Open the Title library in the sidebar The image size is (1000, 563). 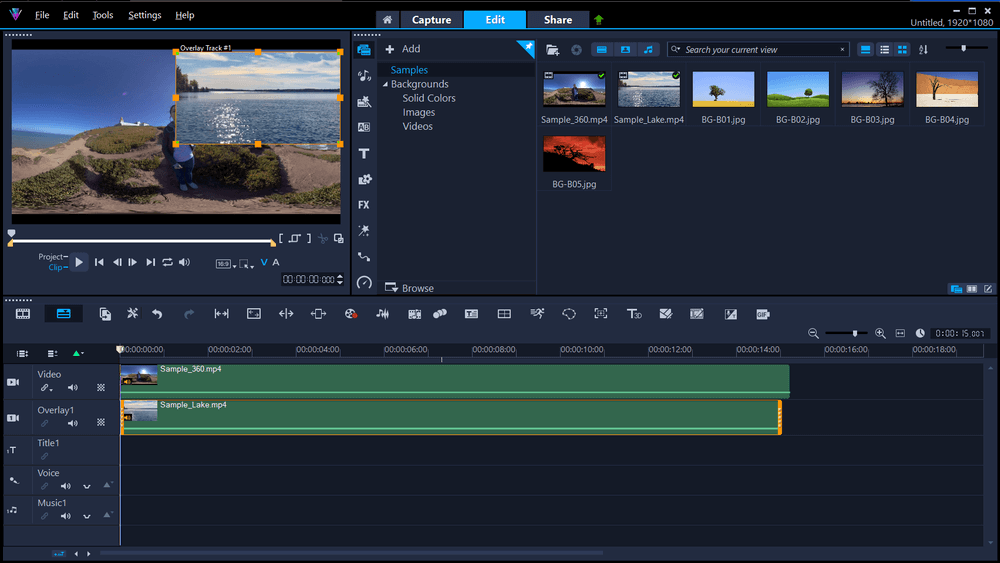click(x=364, y=153)
